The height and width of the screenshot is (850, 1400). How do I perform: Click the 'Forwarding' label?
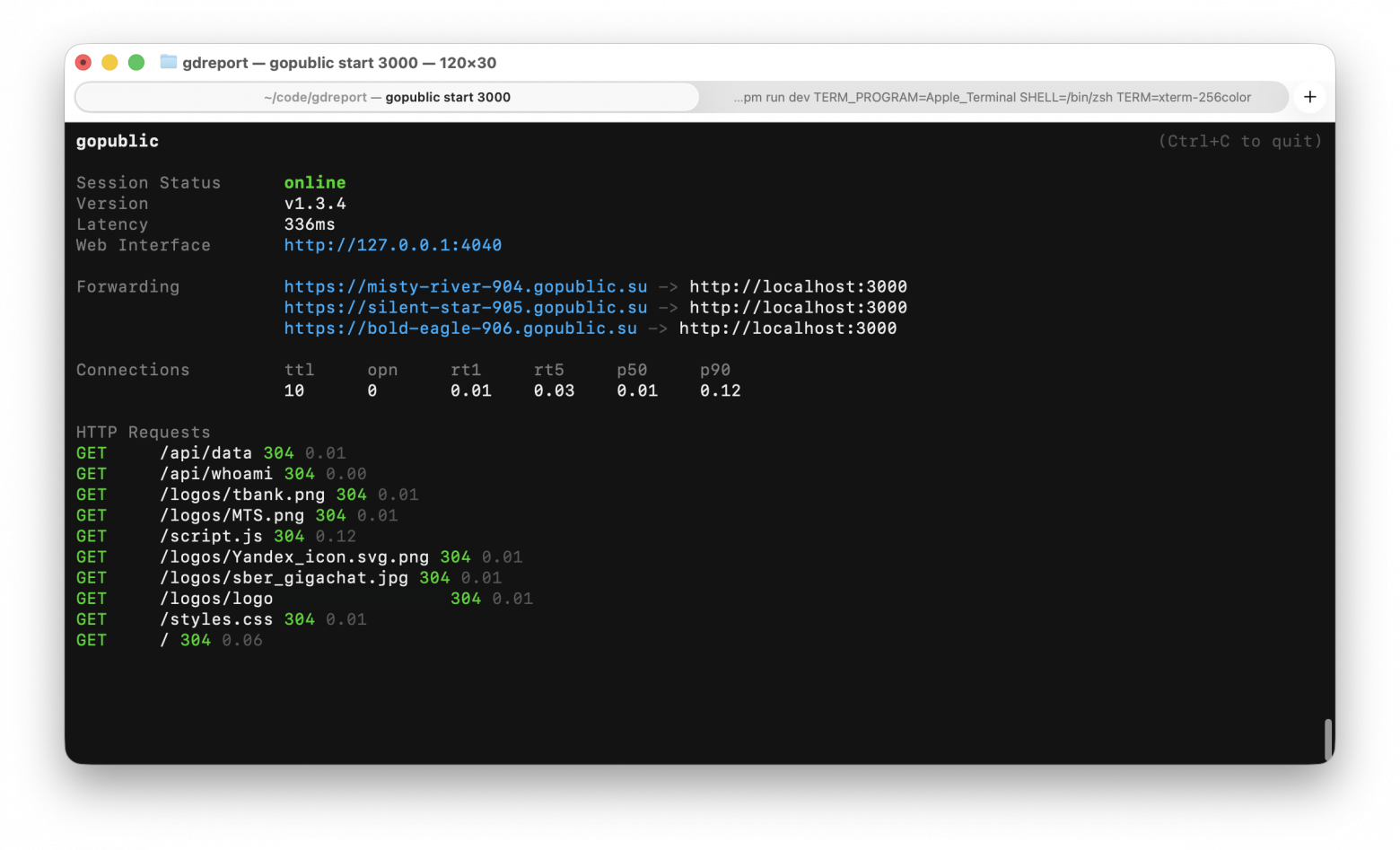[127, 286]
